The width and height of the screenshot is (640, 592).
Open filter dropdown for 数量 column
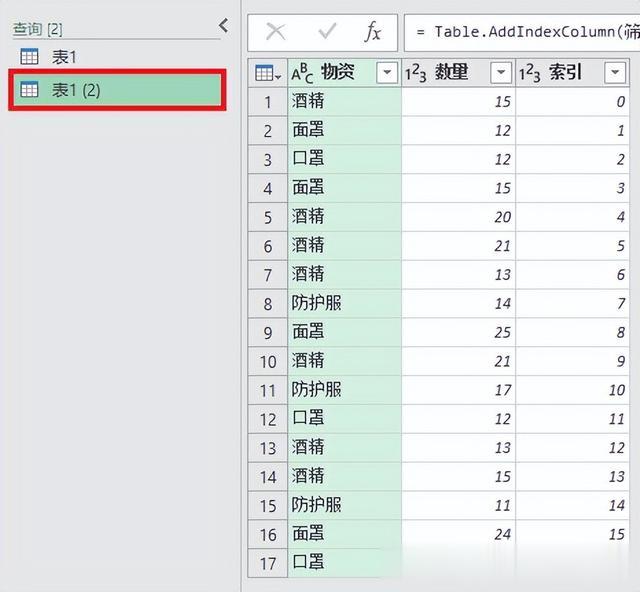coord(501,73)
